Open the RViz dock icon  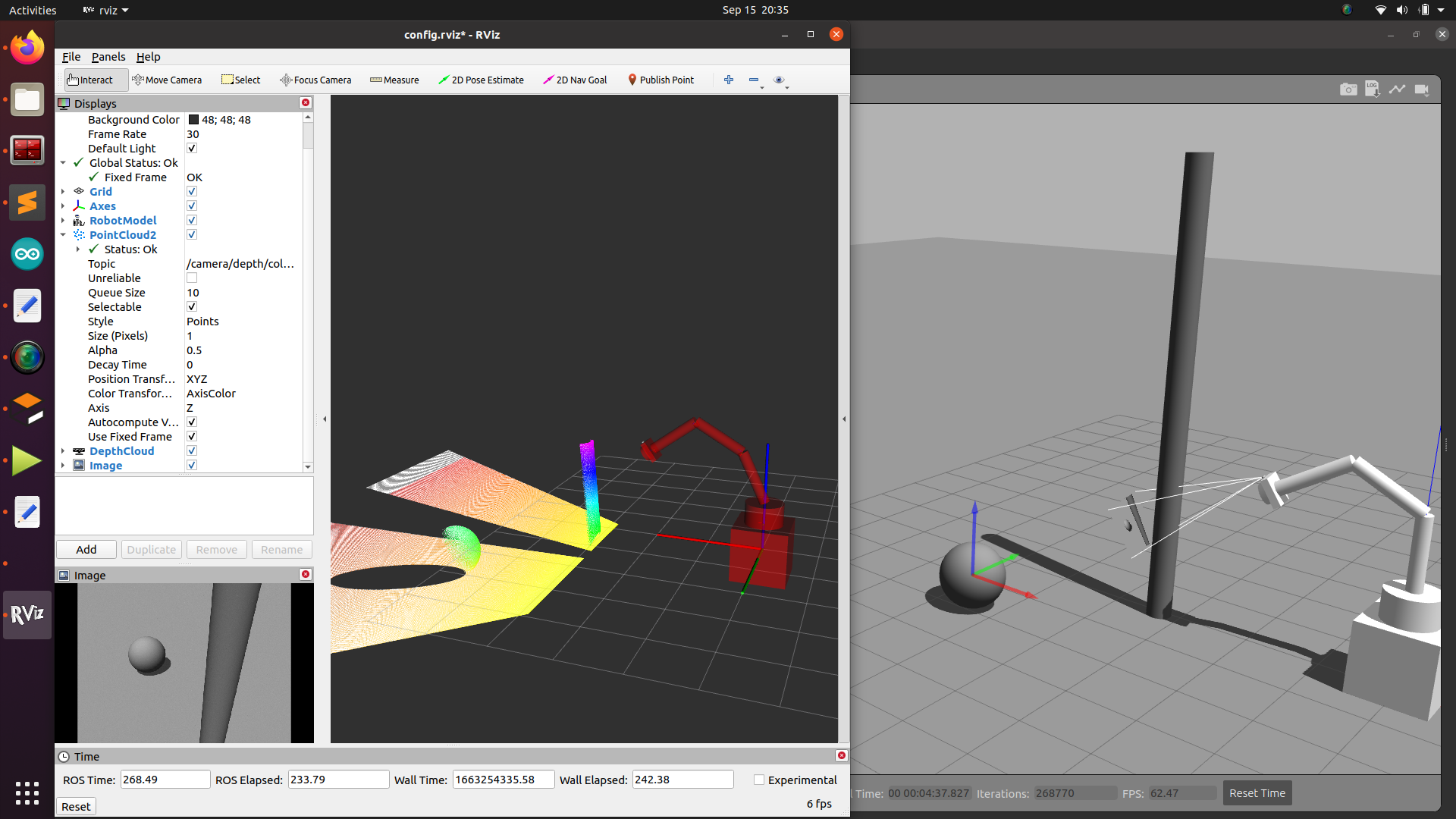tap(27, 614)
